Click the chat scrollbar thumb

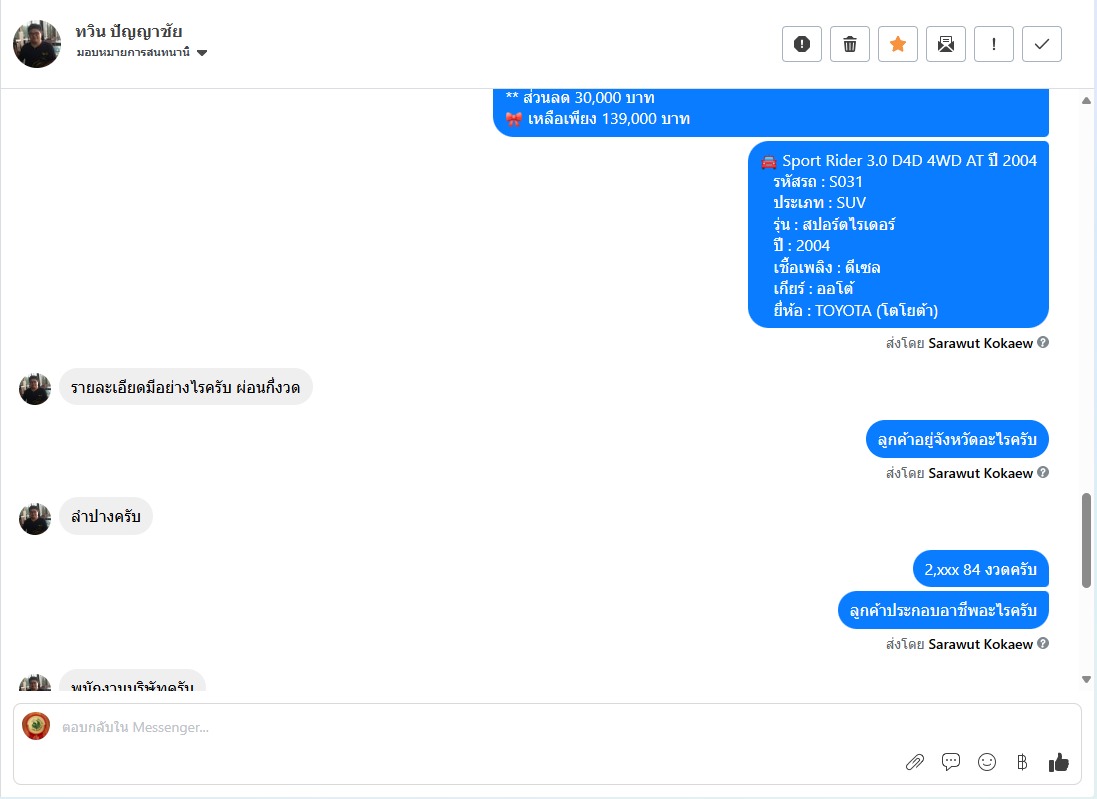(x=1086, y=540)
